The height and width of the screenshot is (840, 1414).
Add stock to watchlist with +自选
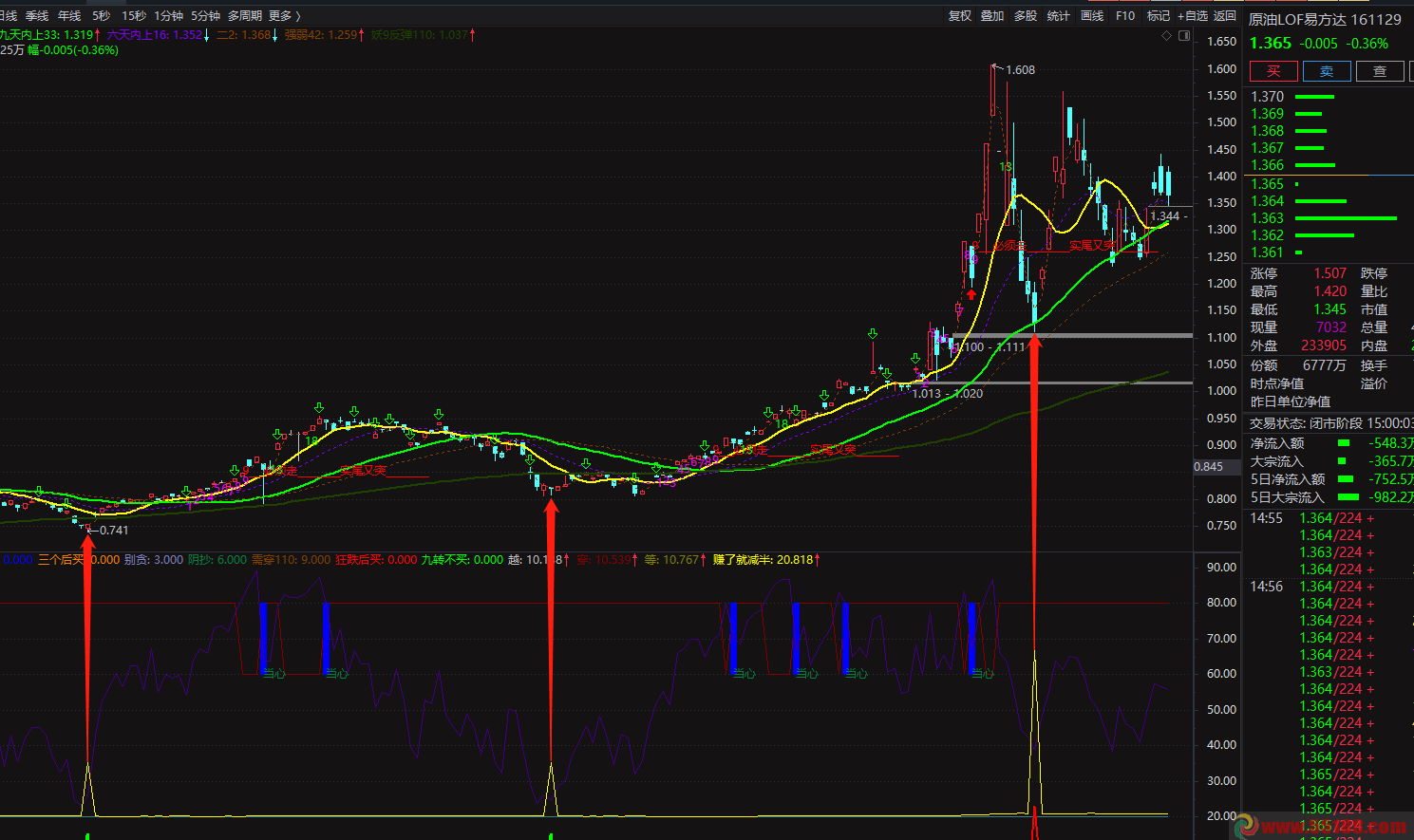[1193, 15]
